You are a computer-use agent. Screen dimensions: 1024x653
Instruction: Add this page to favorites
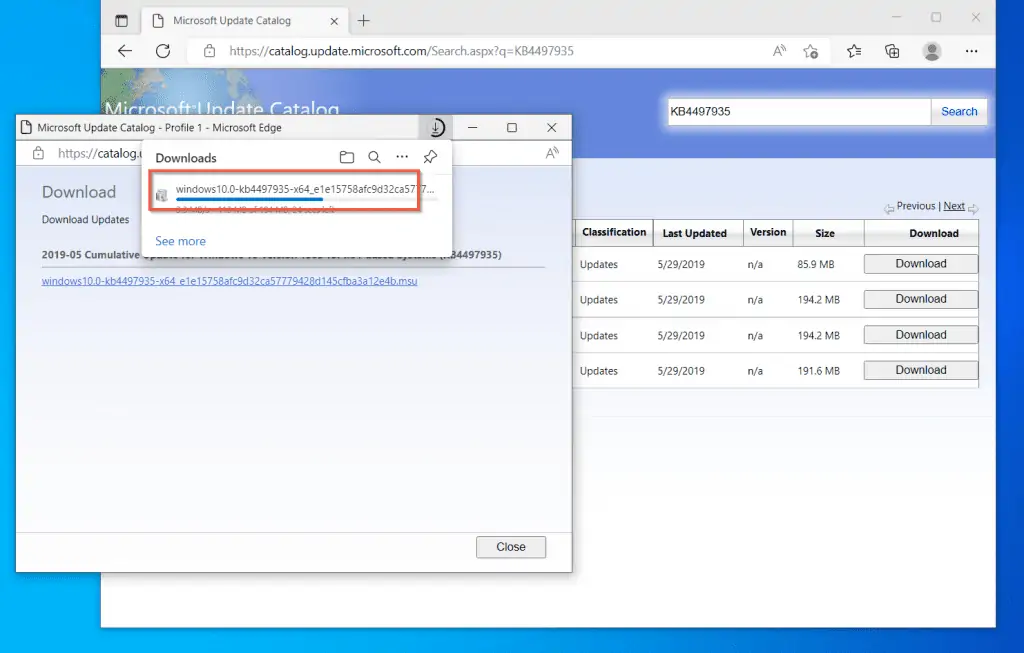pos(811,51)
